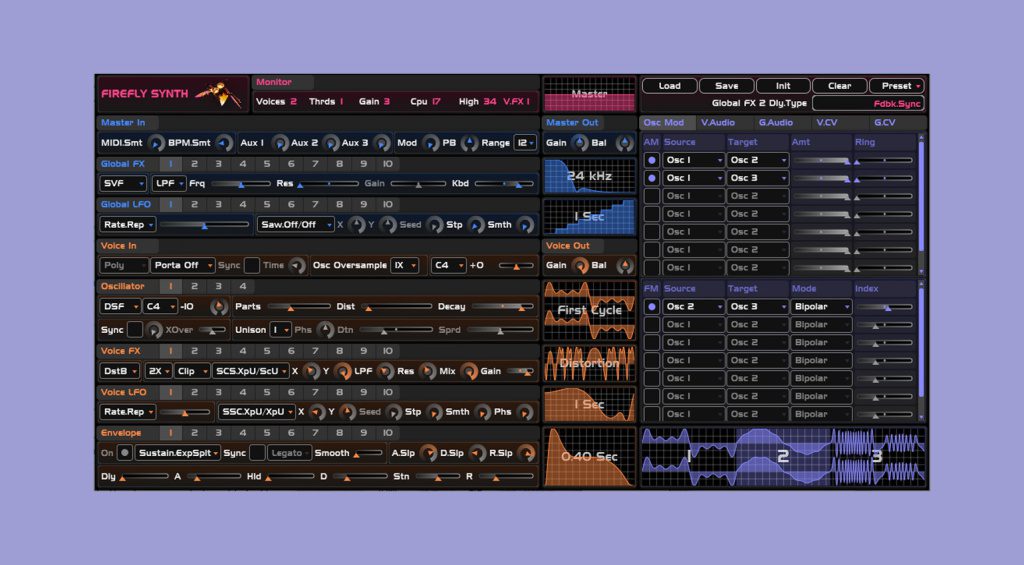This screenshot has height=565, width=1024.
Task: Click the Aux 1 knob
Action: [280, 143]
